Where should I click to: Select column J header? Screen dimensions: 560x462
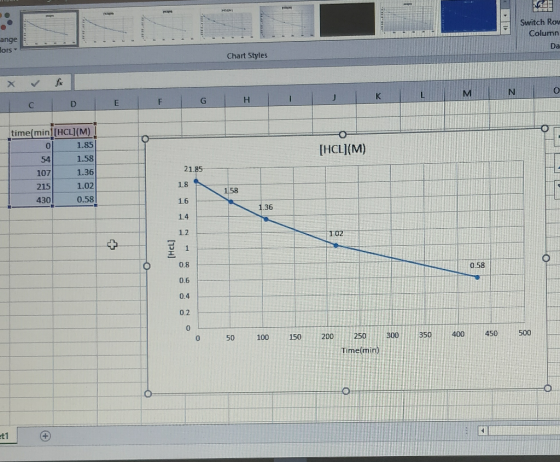click(334, 97)
